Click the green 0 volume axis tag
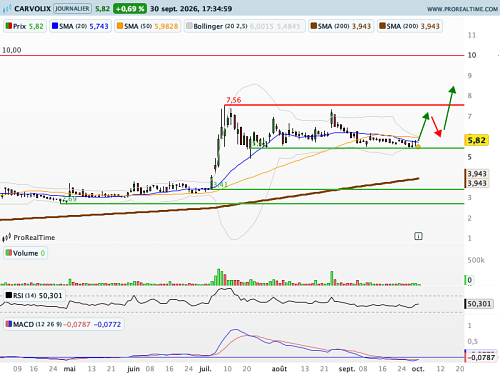Image resolution: width=500 pixels, height=375 pixels. 469,280
